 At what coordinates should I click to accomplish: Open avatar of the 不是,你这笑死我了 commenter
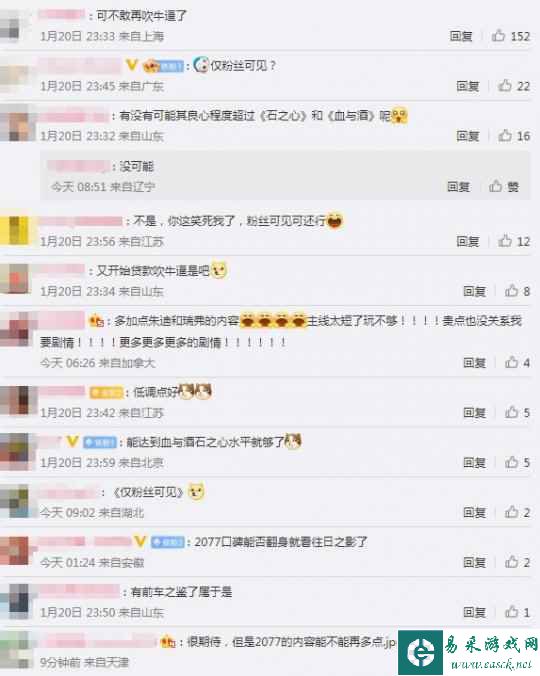pos(15,231)
